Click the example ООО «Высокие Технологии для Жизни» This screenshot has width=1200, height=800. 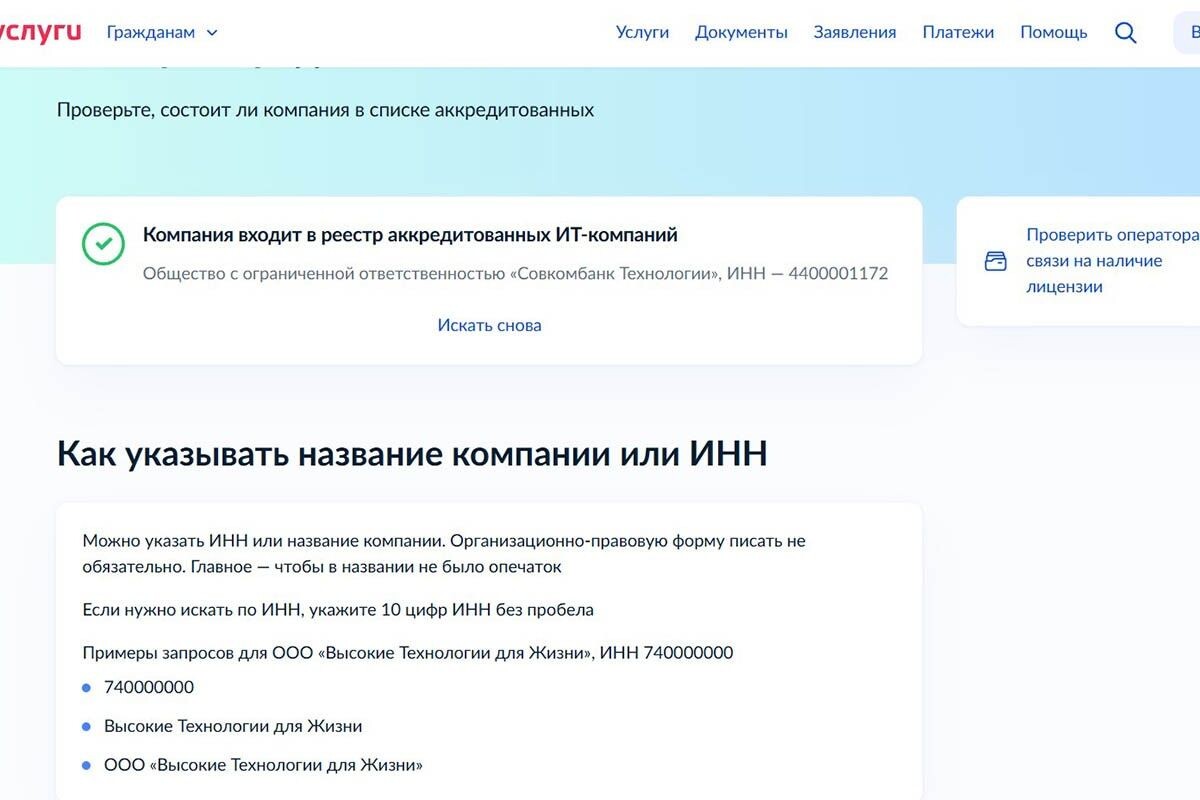[262, 764]
